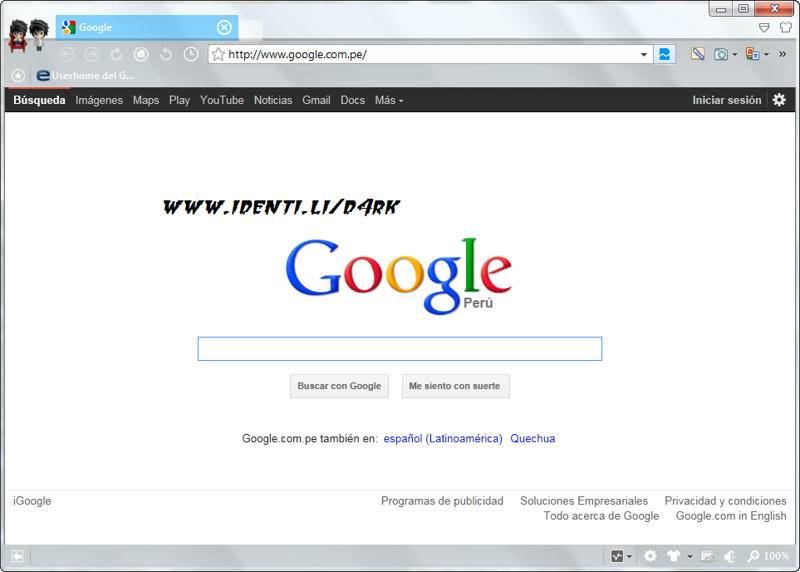Open the screenshot tool dropdown arrow
The width and height of the screenshot is (800, 572).
(735, 55)
